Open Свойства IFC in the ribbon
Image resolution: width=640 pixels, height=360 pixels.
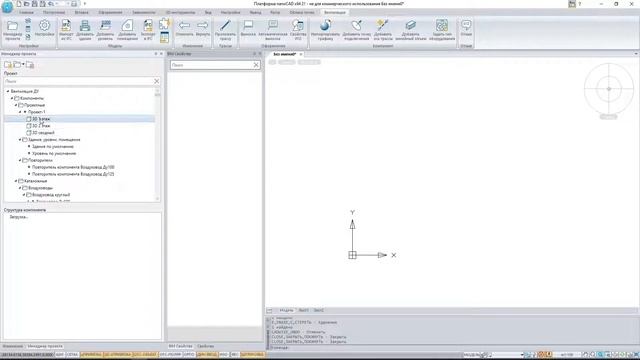pyautogui.click(x=298, y=29)
